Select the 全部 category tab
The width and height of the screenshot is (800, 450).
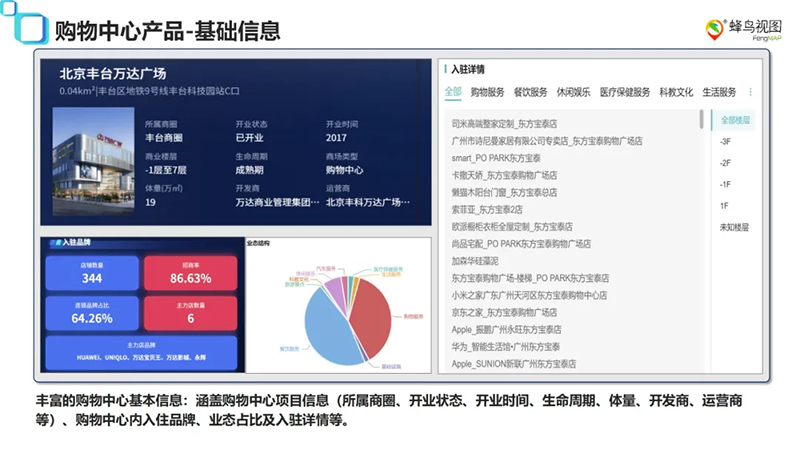click(453, 92)
